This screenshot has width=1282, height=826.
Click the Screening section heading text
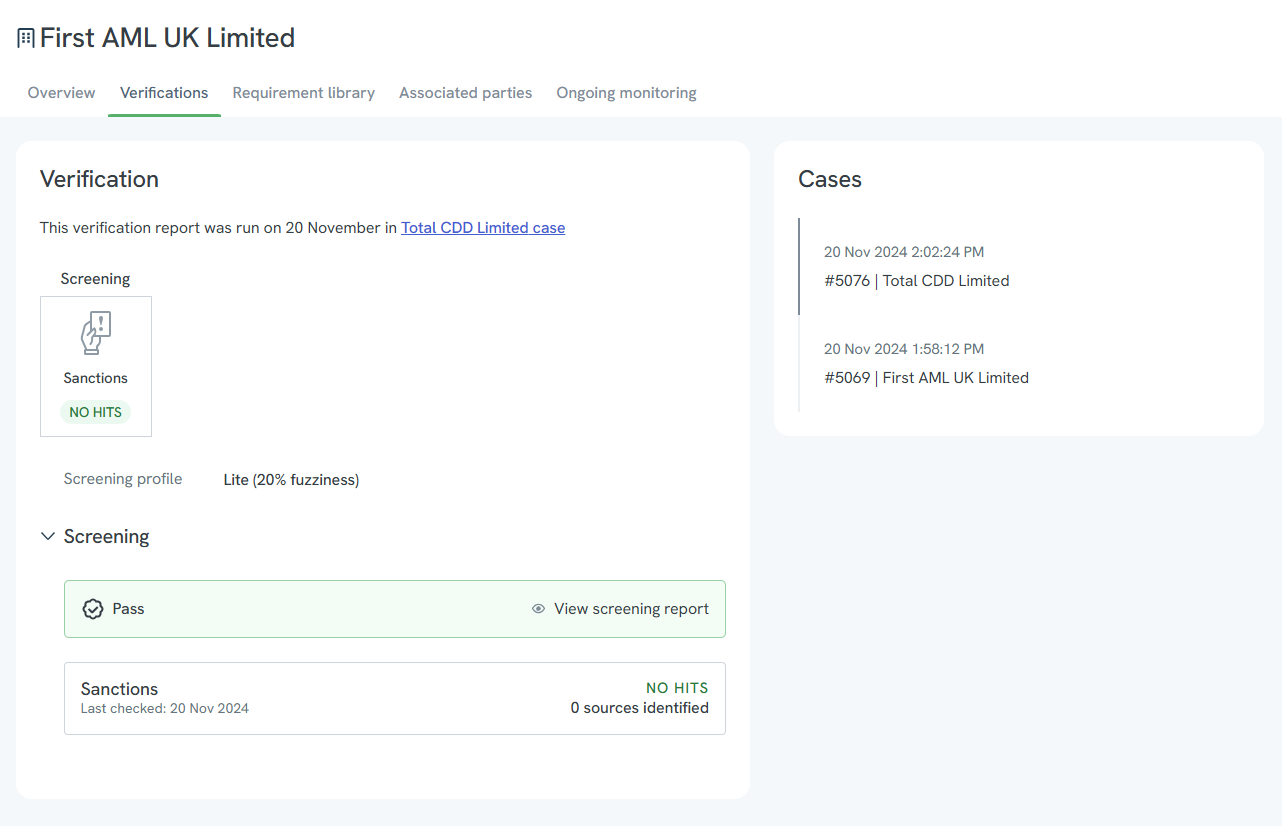click(x=106, y=537)
